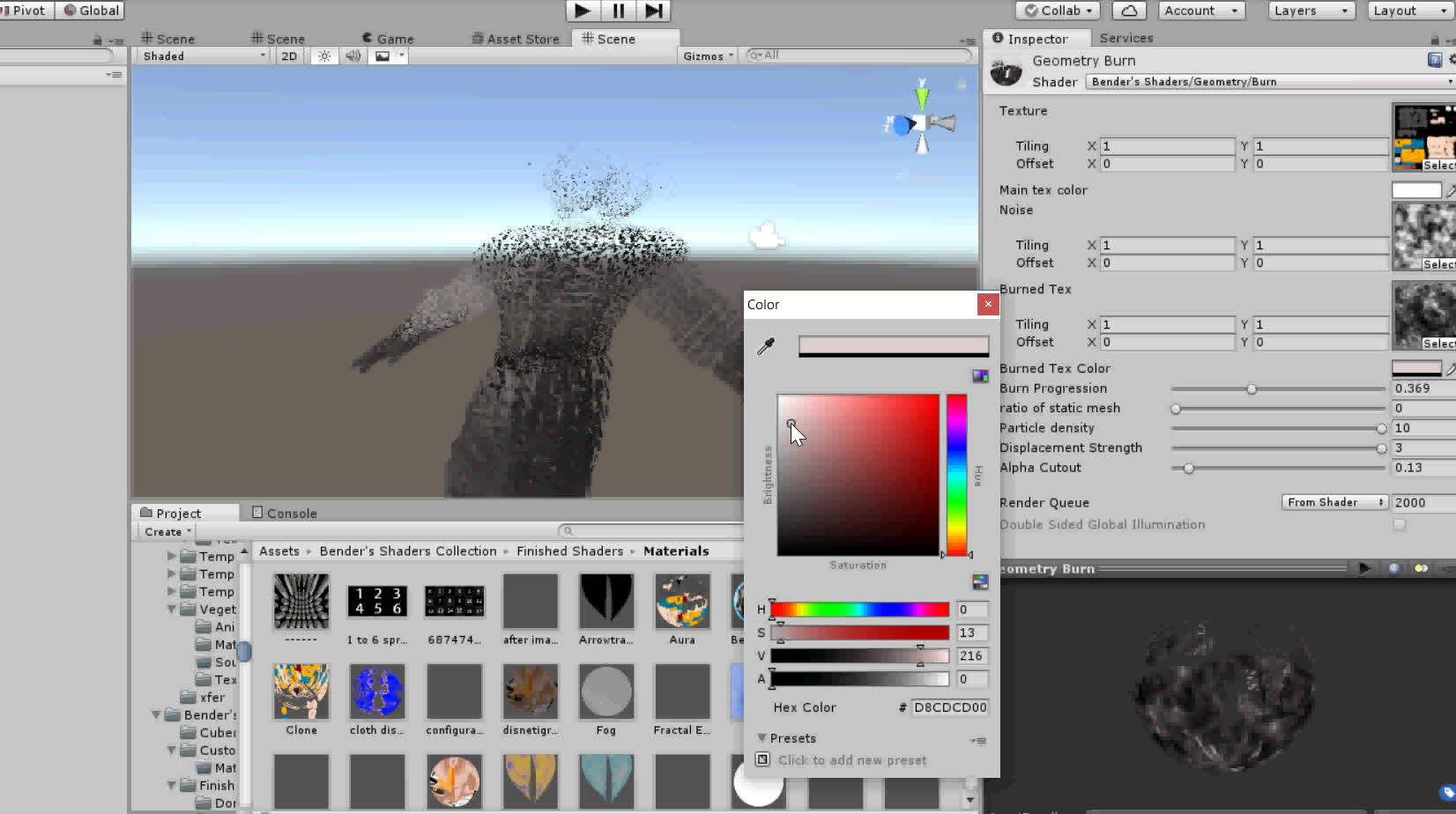The image size is (1456, 814).
Task: Click the Play button in the toolbar
Action: click(x=582, y=11)
